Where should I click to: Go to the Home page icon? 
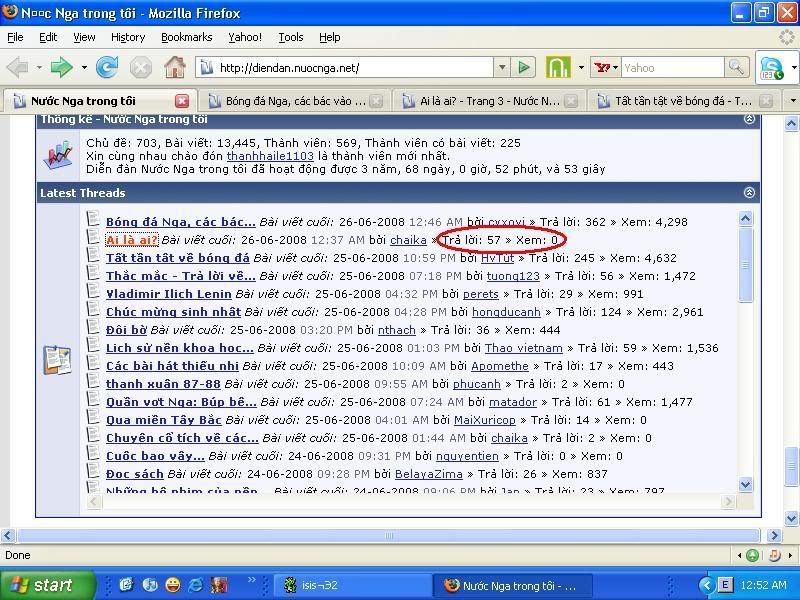click(175, 68)
